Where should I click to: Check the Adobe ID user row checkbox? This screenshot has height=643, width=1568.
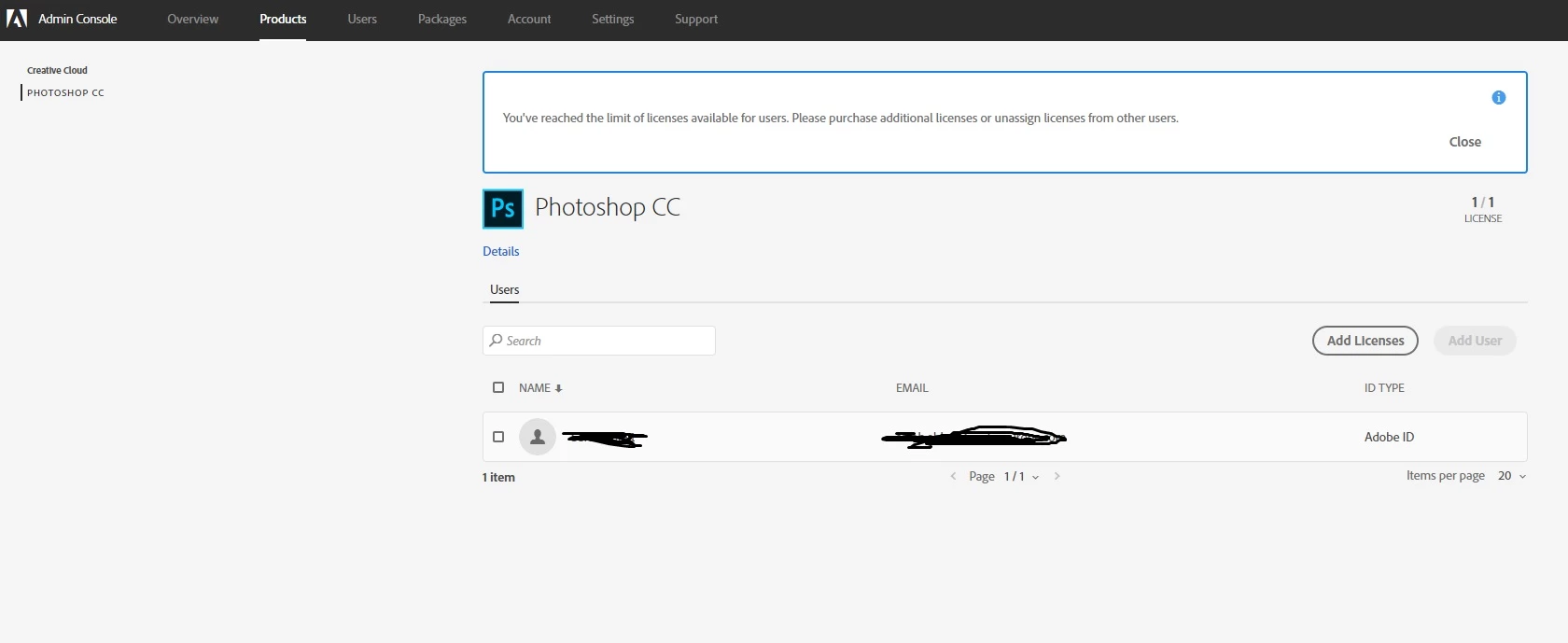498,437
